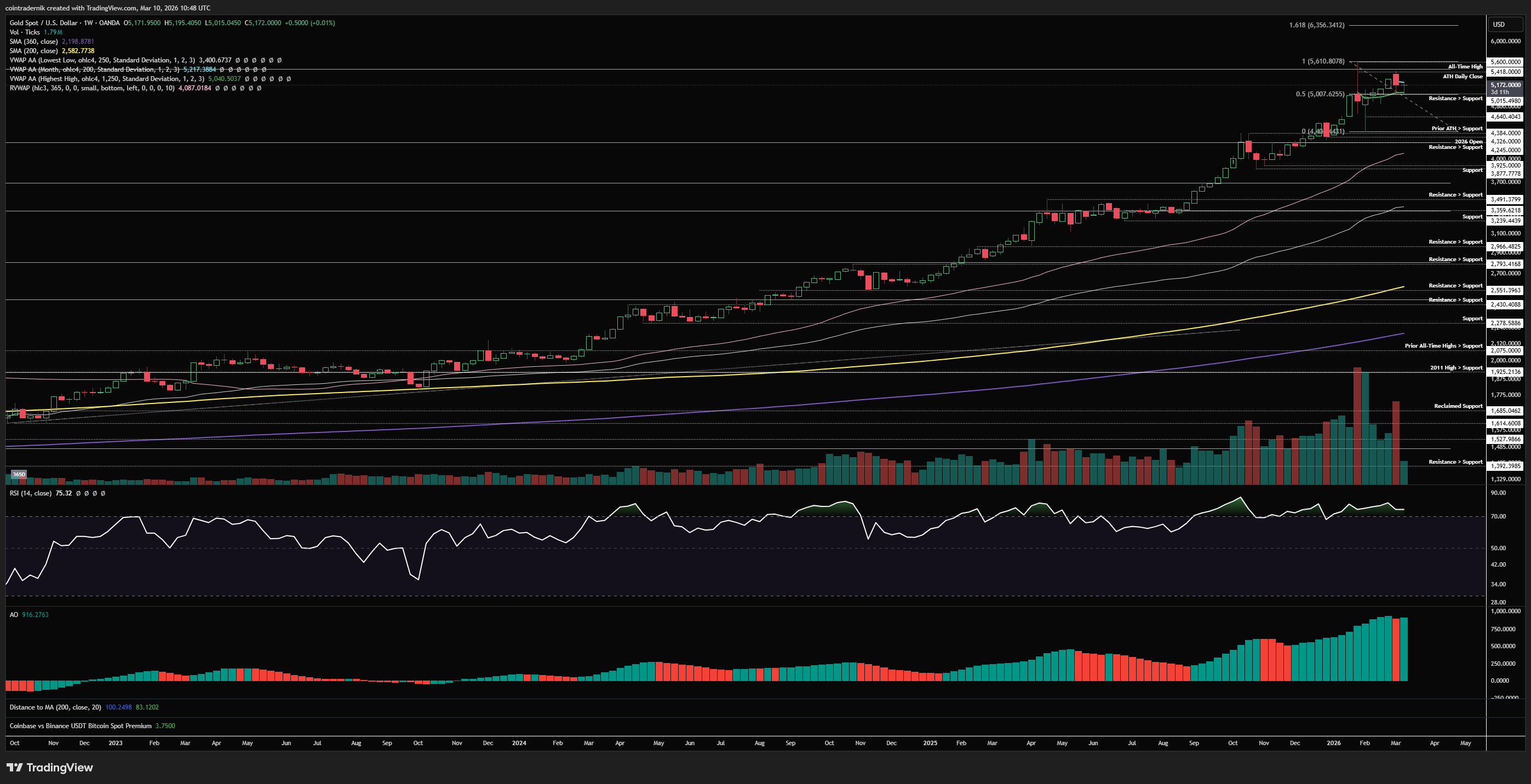Click the AO oscillator pane label
The image size is (1531, 784).
[x=14, y=615]
